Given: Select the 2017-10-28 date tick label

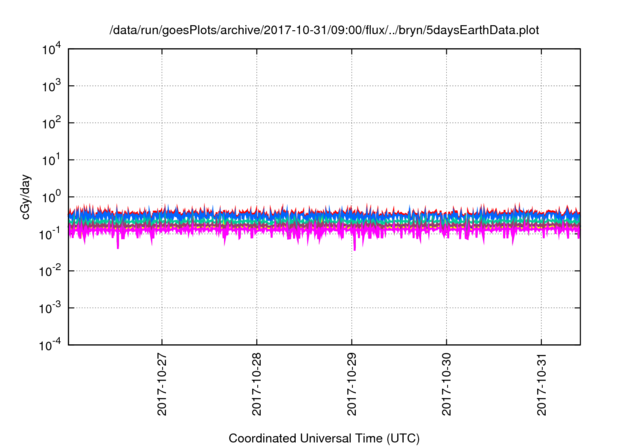Looking at the screenshot, I should tap(256, 384).
